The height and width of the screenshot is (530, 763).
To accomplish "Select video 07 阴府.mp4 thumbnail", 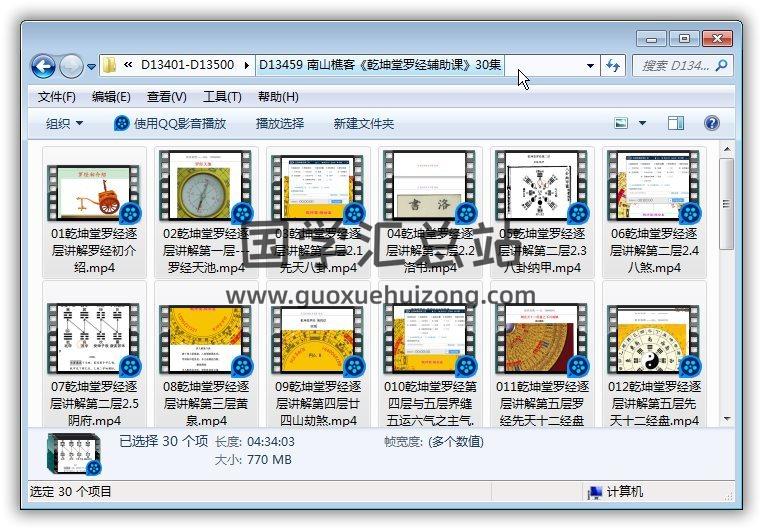I will 93,339.
